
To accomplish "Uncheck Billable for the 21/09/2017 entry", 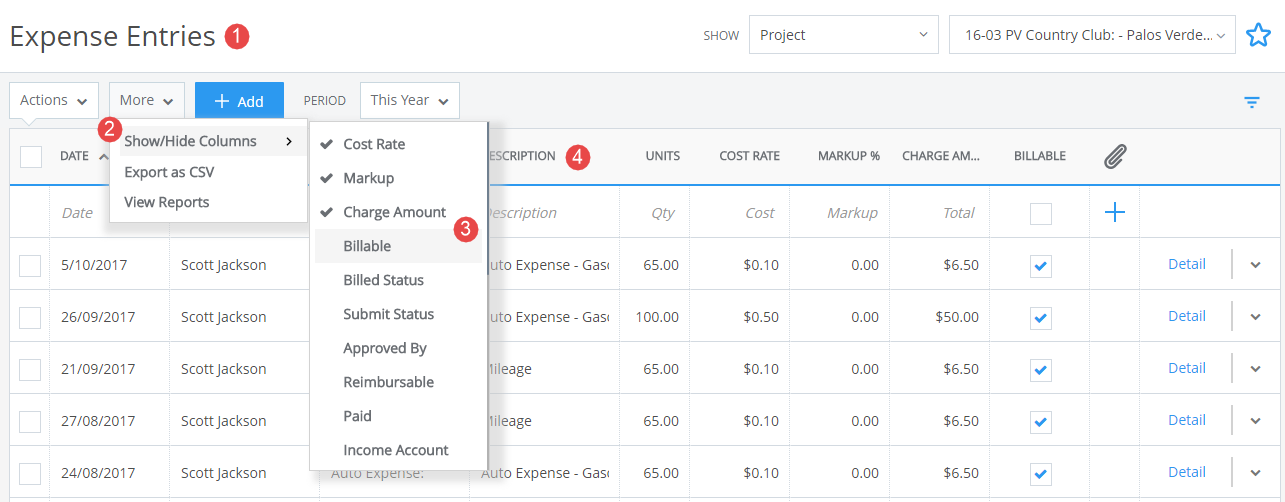I will click(1041, 369).
